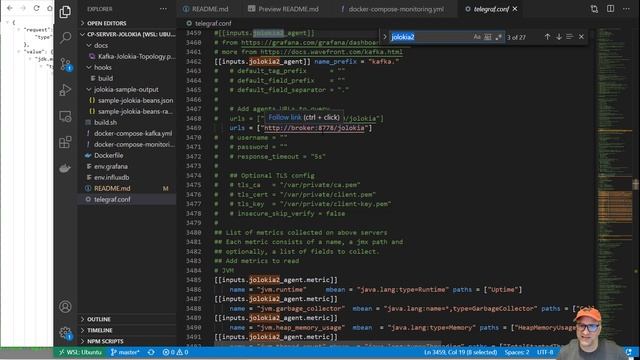Go to previous match in find widget
Screen dimensions: 640x360
547,37
